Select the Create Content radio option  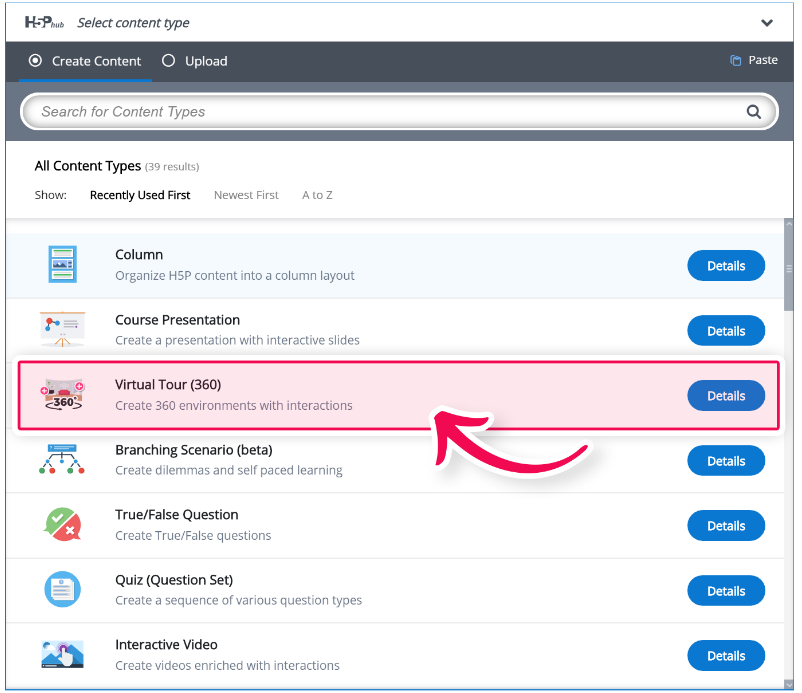(x=35, y=61)
